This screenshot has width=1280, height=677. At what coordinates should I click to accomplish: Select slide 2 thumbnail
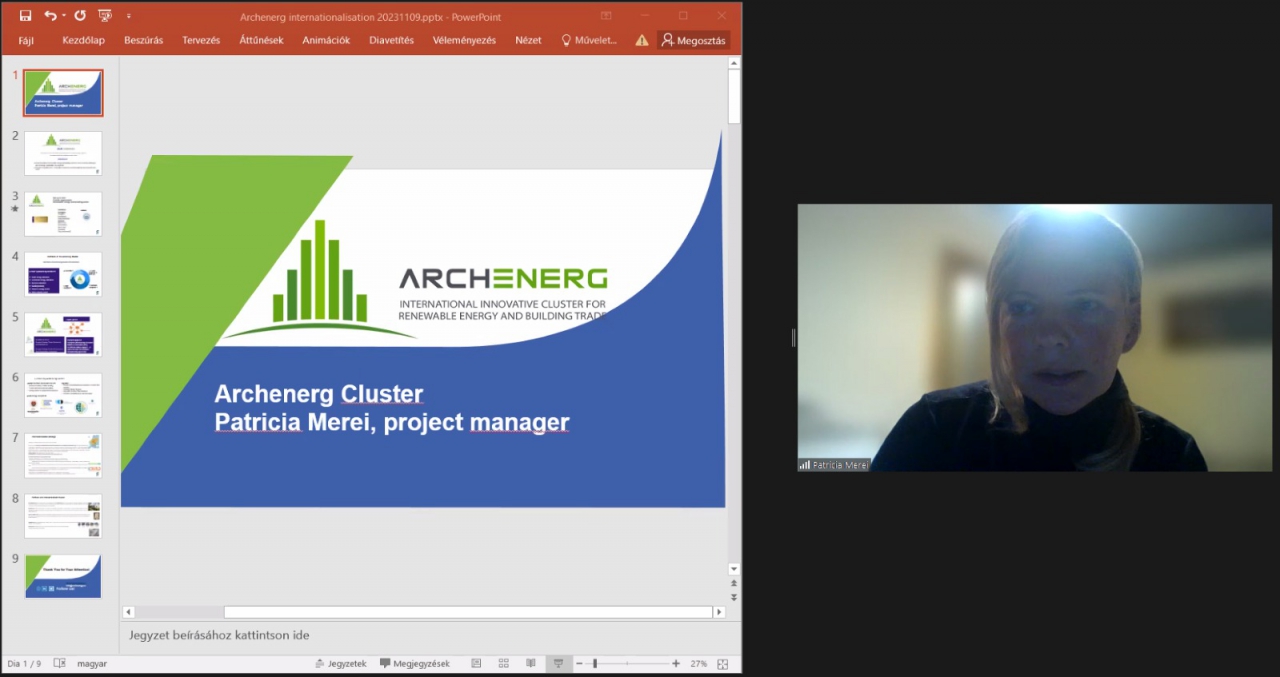63,153
